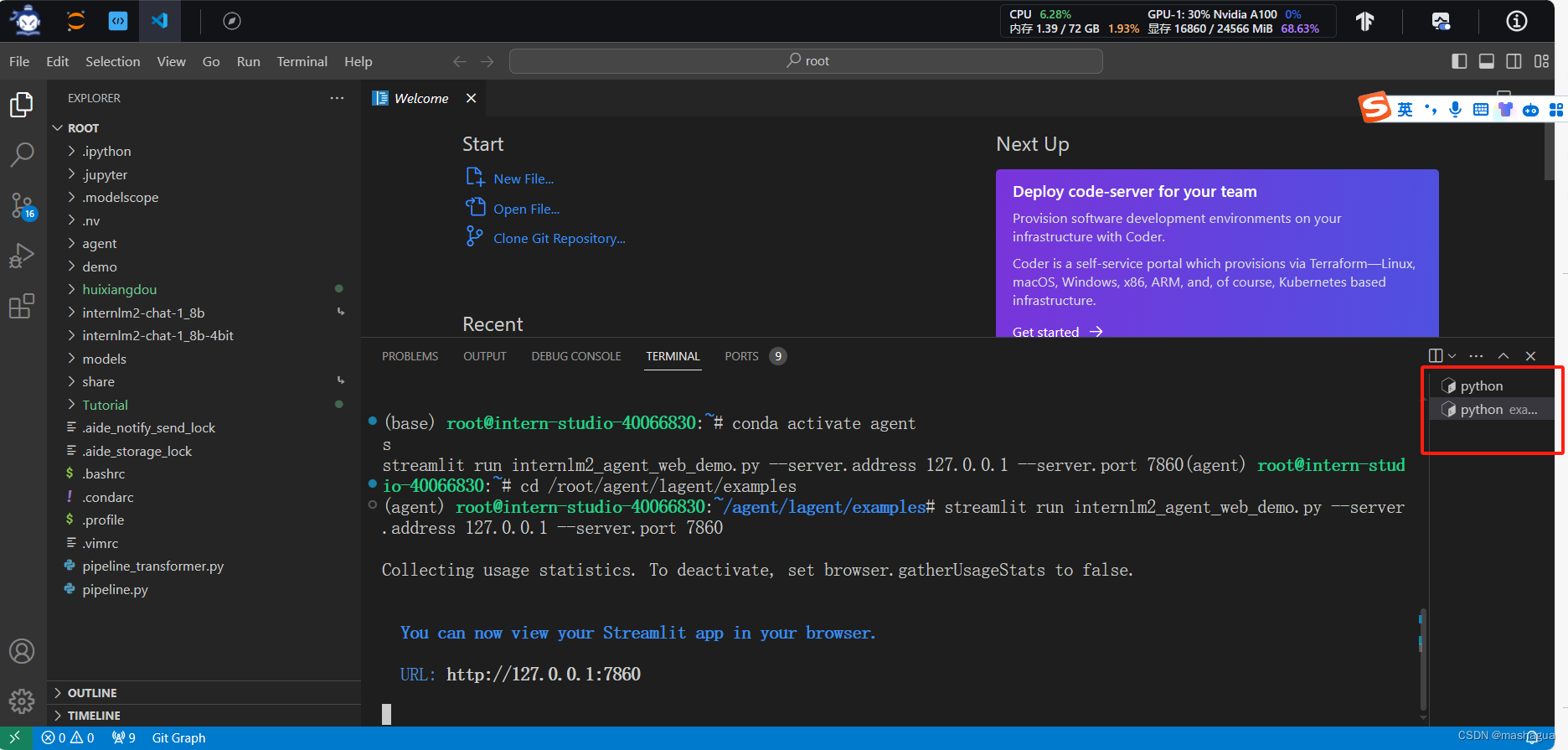Click Get started in Coder card
1568x750 pixels.
click(x=1057, y=332)
